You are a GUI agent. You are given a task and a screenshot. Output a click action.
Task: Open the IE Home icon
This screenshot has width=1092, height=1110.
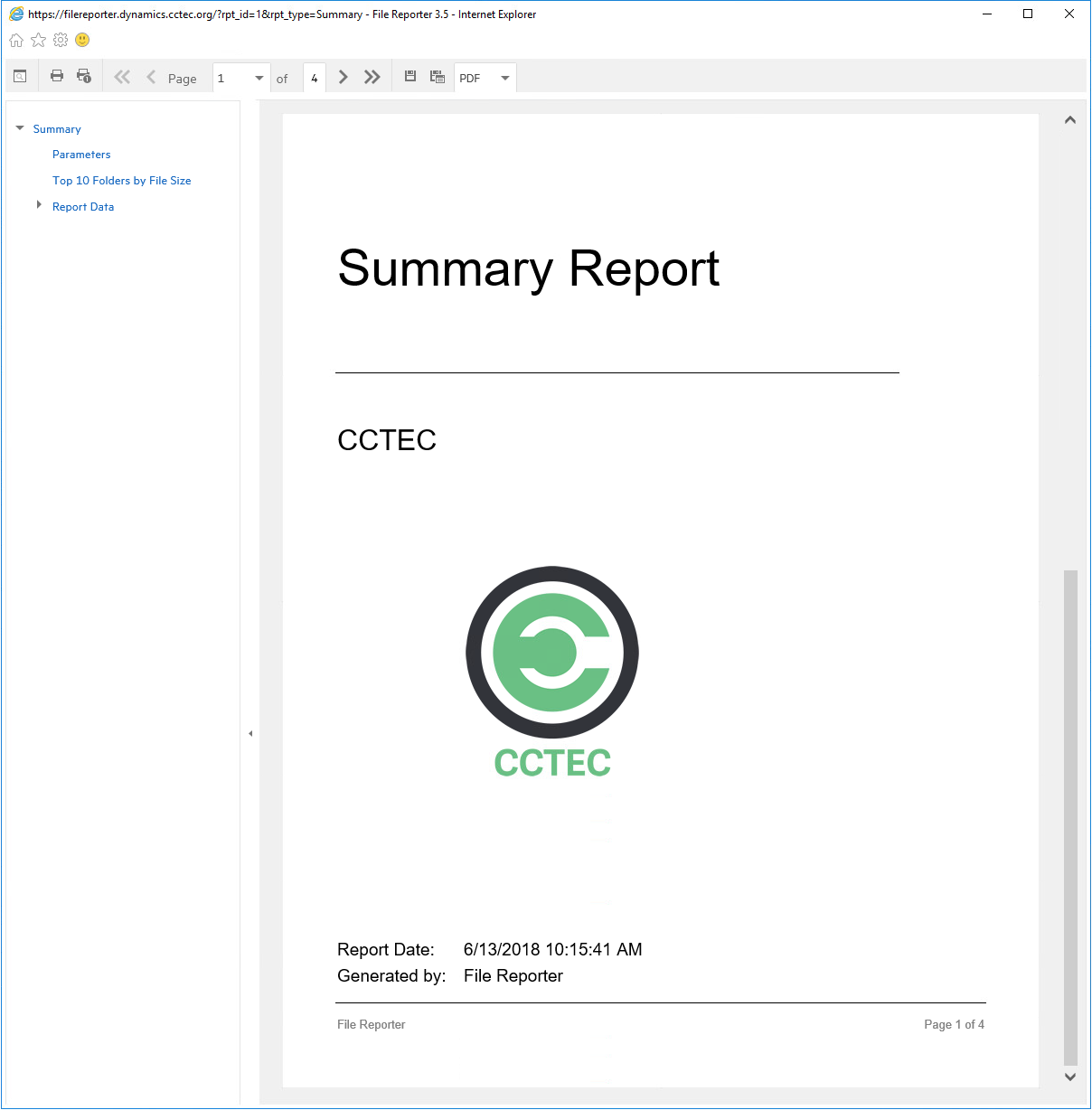(16, 41)
